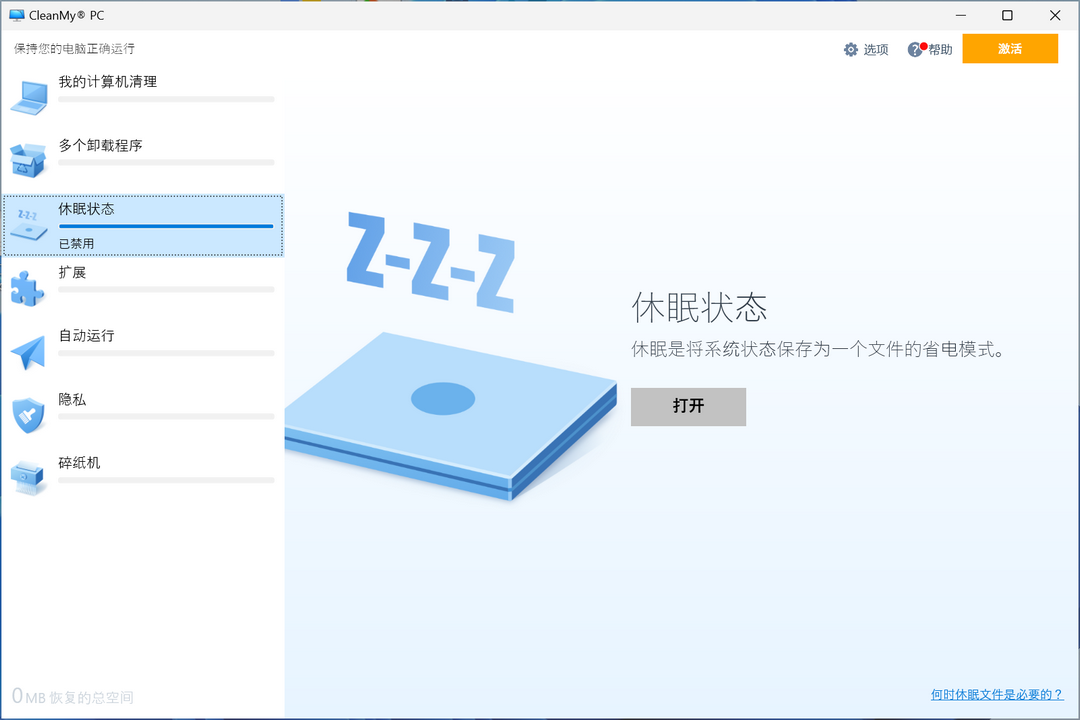Click the progress bar under 碎纸机
Image resolution: width=1080 pixels, height=720 pixels.
[166, 480]
